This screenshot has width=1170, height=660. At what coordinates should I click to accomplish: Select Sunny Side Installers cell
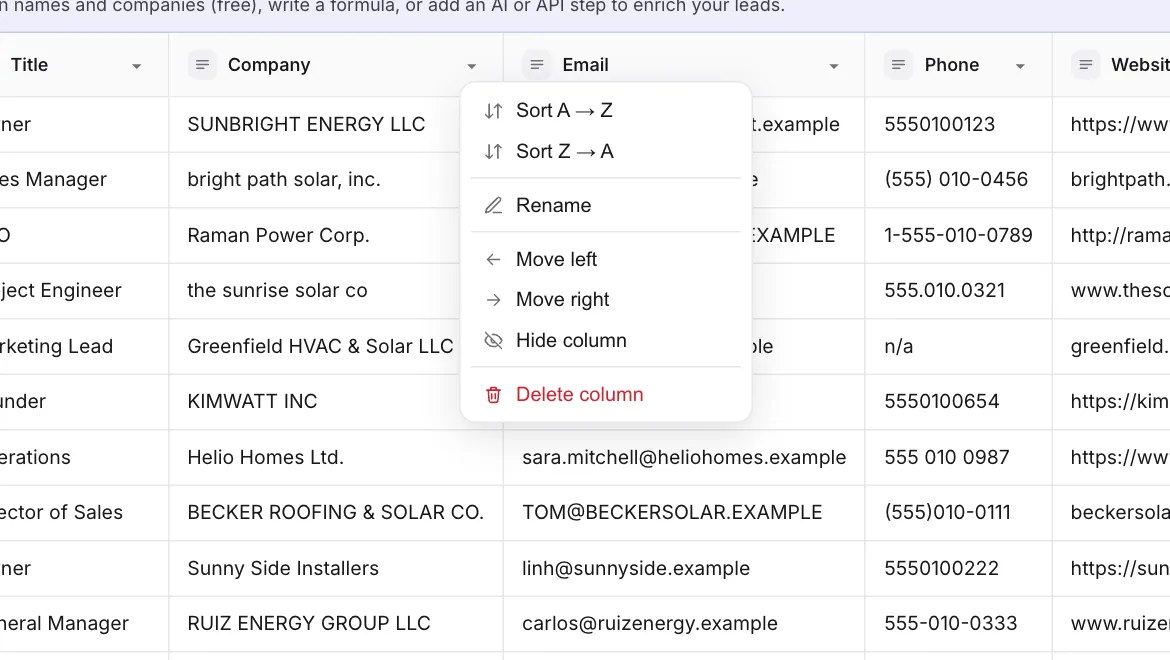pyautogui.click(x=336, y=568)
